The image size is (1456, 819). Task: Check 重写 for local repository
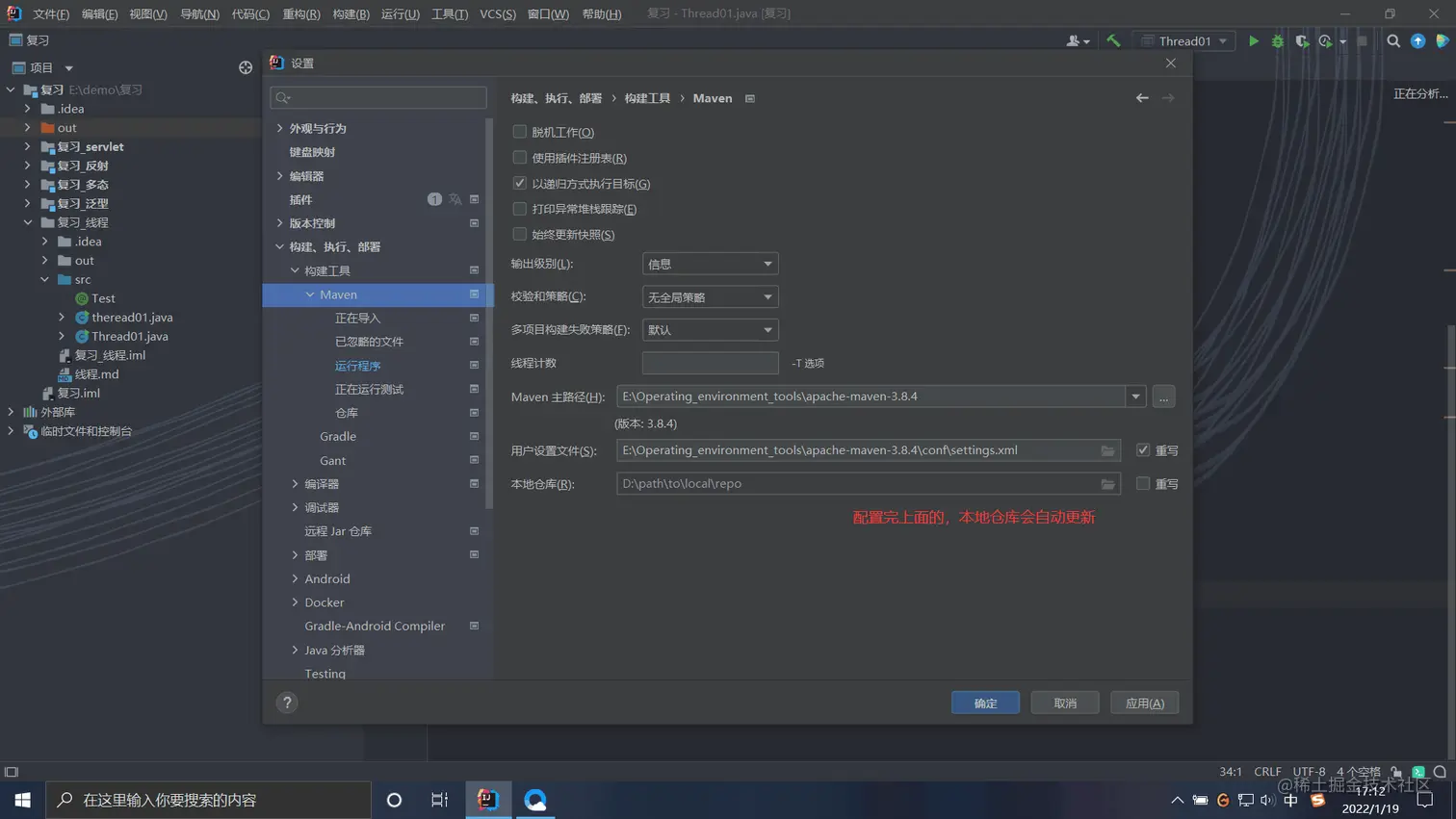coord(1143,484)
